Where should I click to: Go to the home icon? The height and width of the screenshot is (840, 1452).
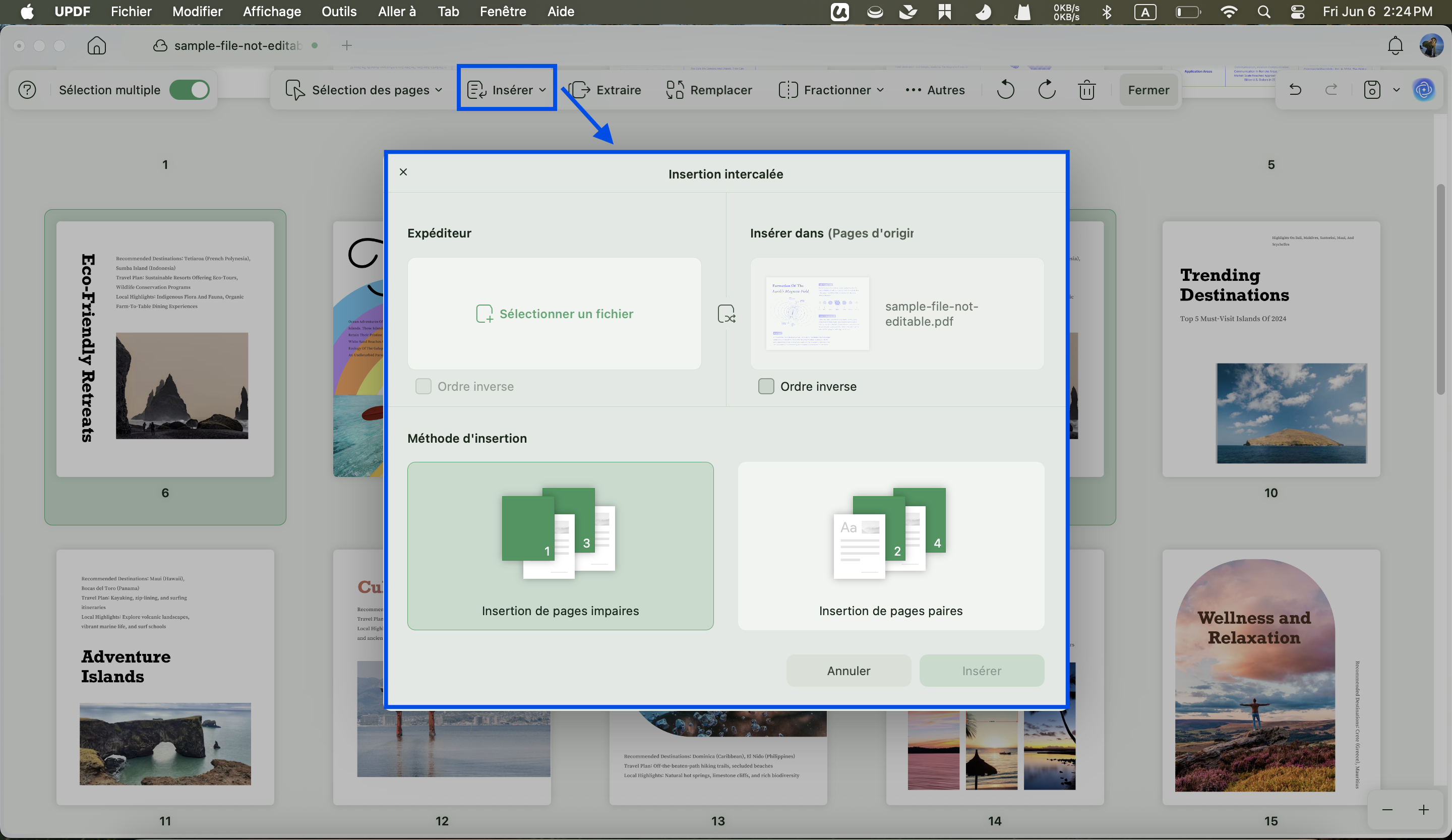tap(97, 45)
